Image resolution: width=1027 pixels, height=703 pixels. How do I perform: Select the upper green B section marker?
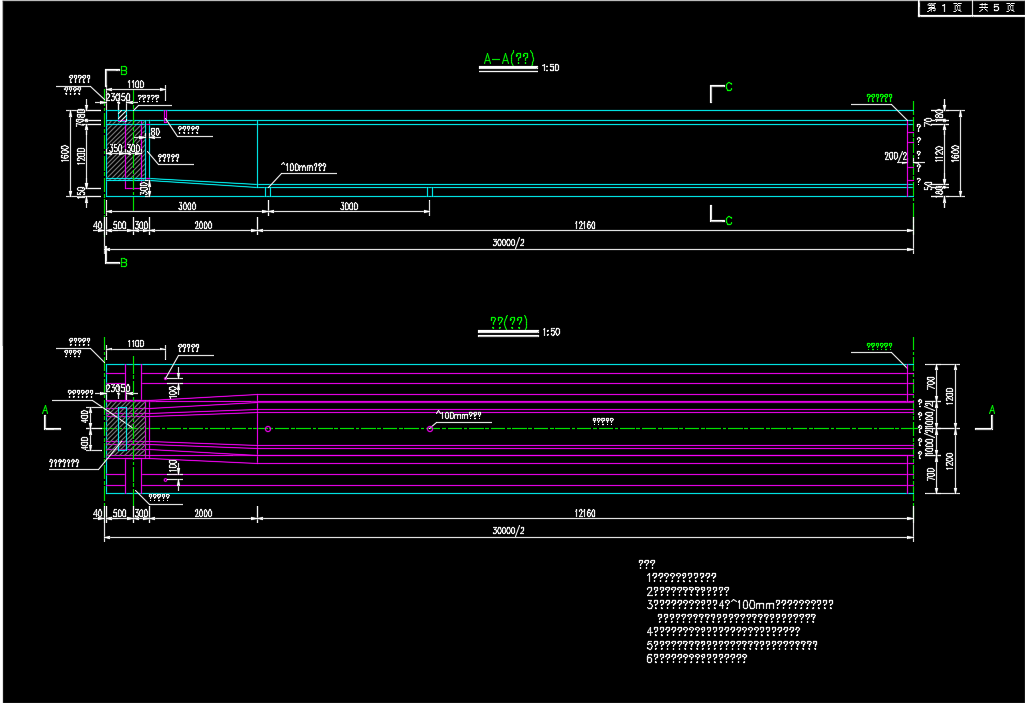pyautogui.click(x=123, y=71)
